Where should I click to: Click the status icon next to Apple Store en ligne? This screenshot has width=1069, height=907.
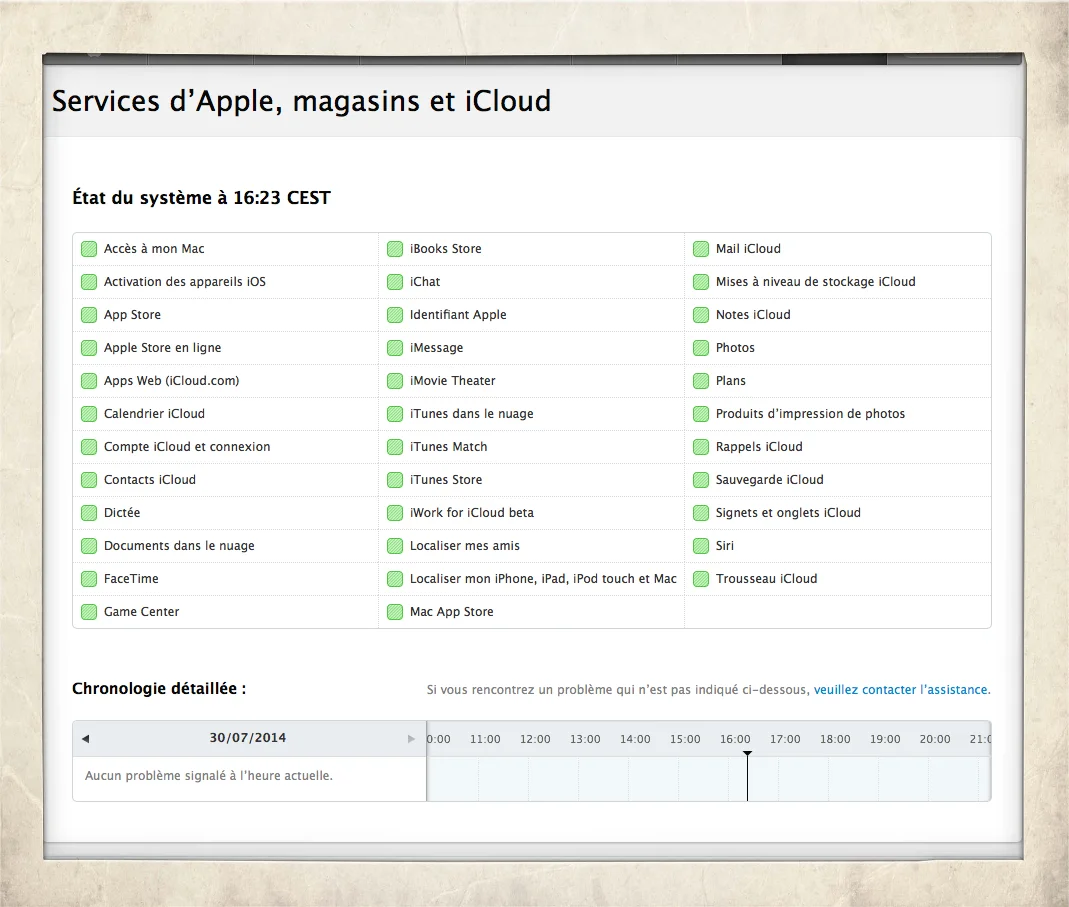pos(89,348)
